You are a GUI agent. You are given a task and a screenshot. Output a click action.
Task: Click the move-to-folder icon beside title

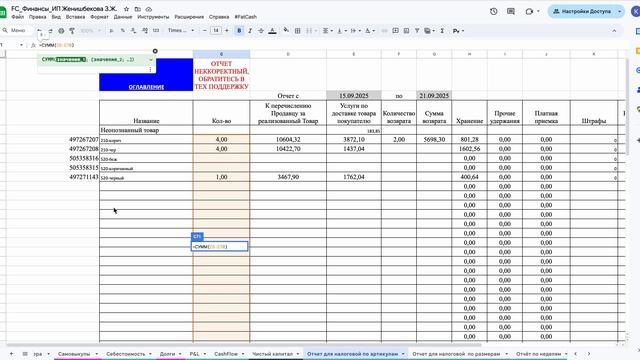pyautogui.click(x=138, y=9)
